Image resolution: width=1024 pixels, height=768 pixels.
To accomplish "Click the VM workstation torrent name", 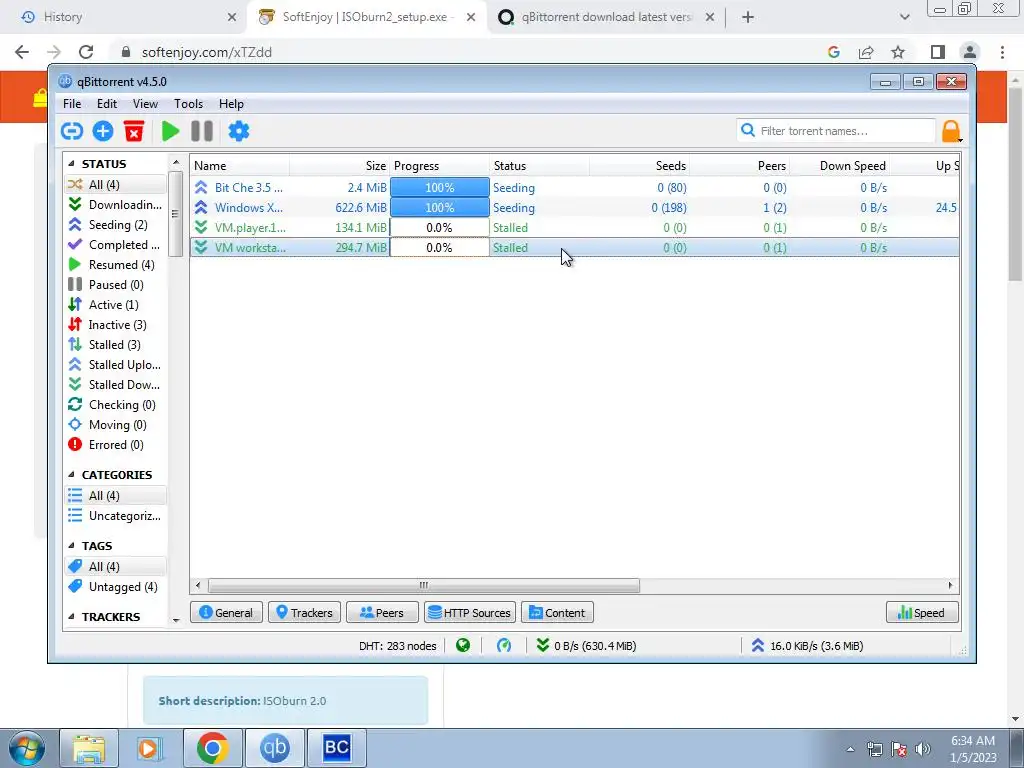I will click(x=250, y=248).
